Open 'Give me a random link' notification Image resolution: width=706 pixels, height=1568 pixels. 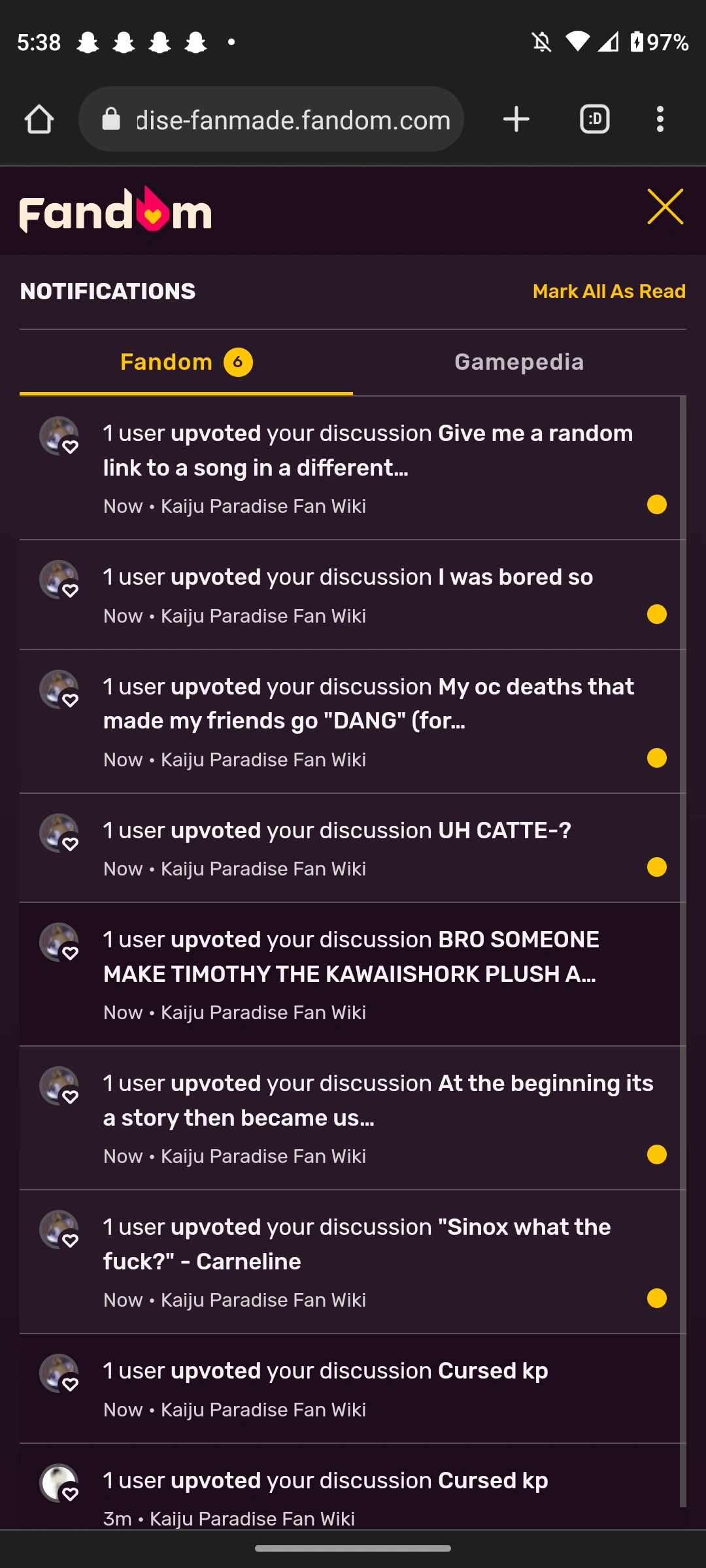[367, 451]
